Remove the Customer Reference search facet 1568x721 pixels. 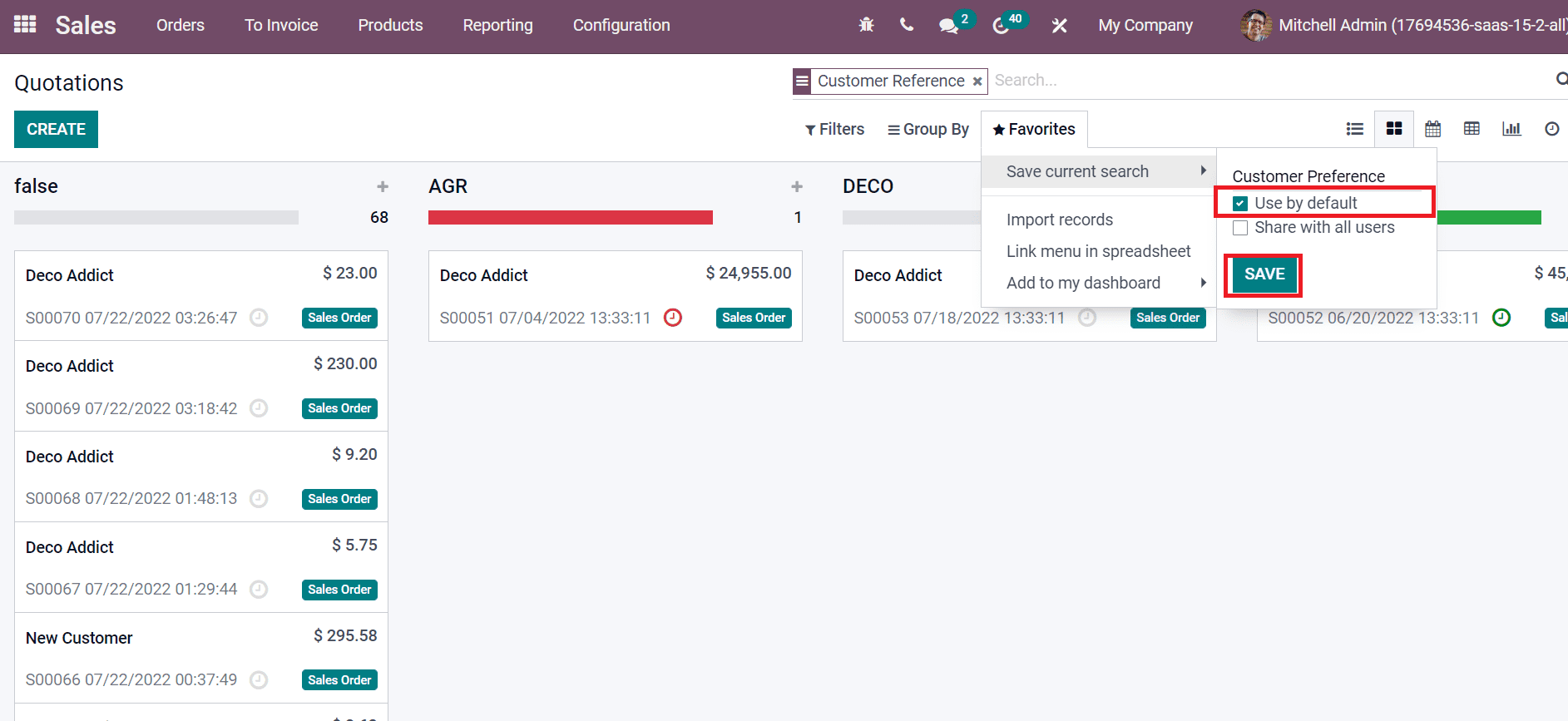pos(977,81)
